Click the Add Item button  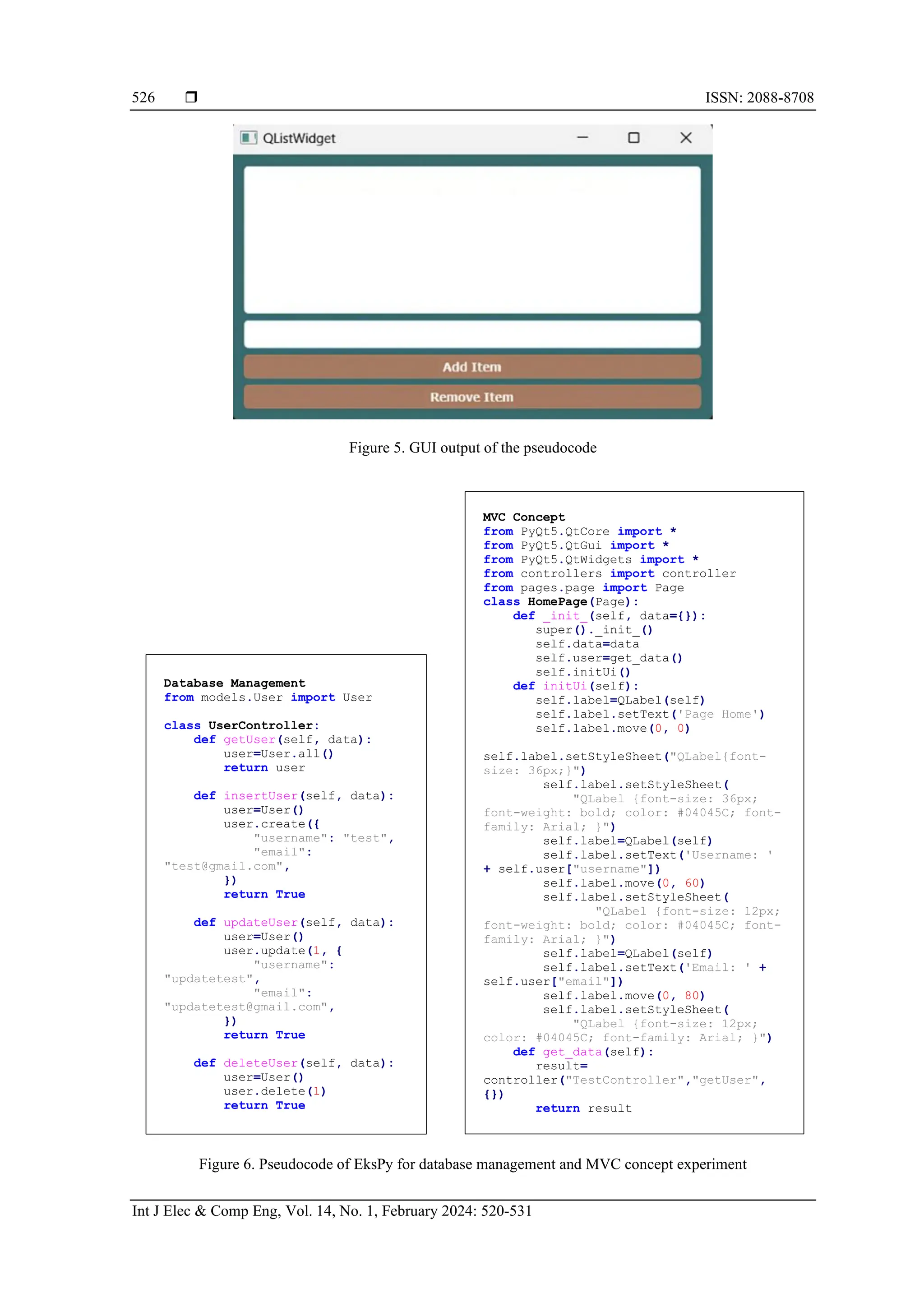point(472,367)
